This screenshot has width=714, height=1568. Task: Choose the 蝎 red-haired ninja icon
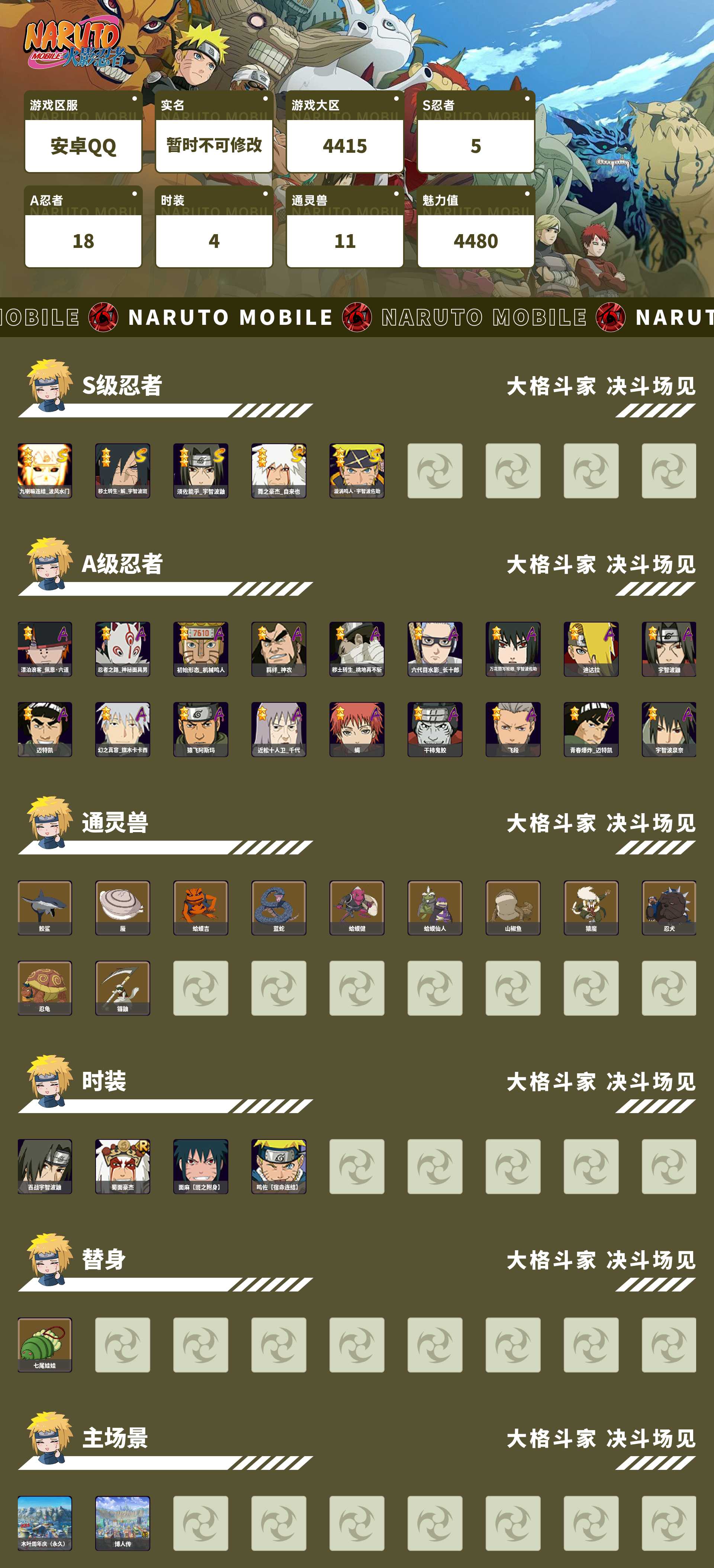[x=357, y=729]
